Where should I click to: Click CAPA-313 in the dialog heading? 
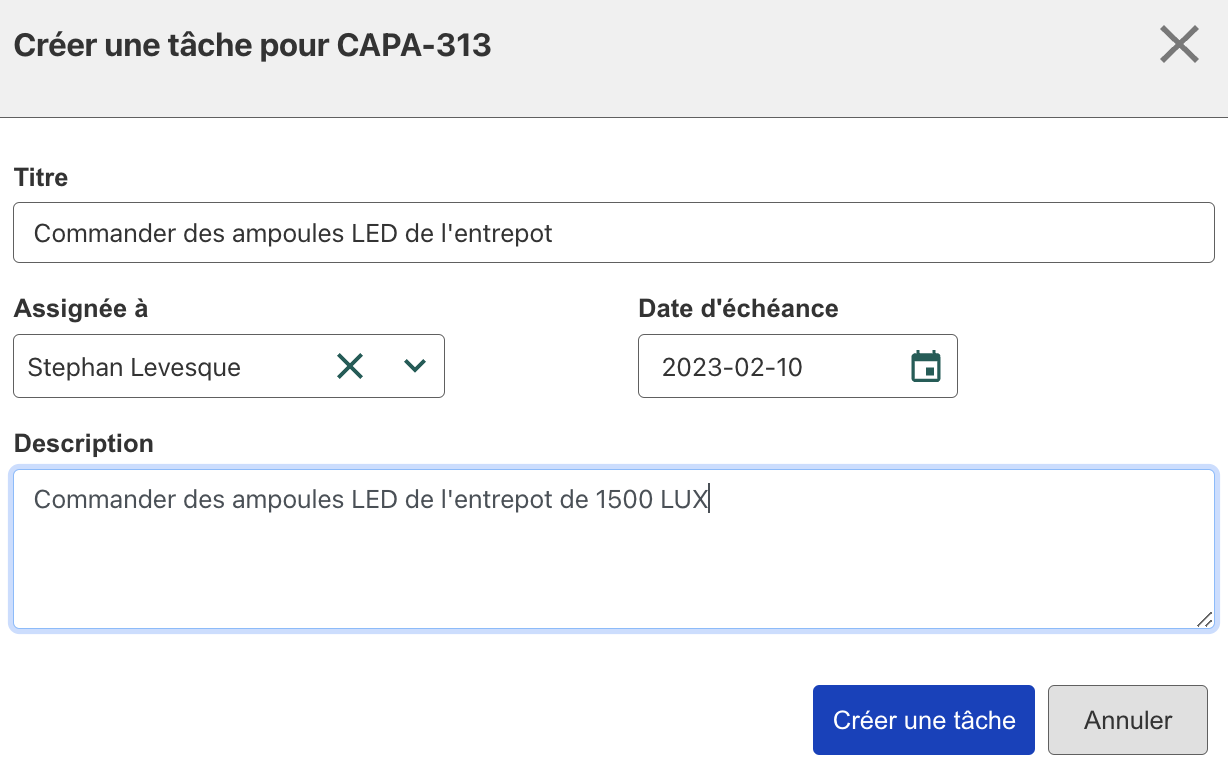pyautogui.click(x=414, y=45)
